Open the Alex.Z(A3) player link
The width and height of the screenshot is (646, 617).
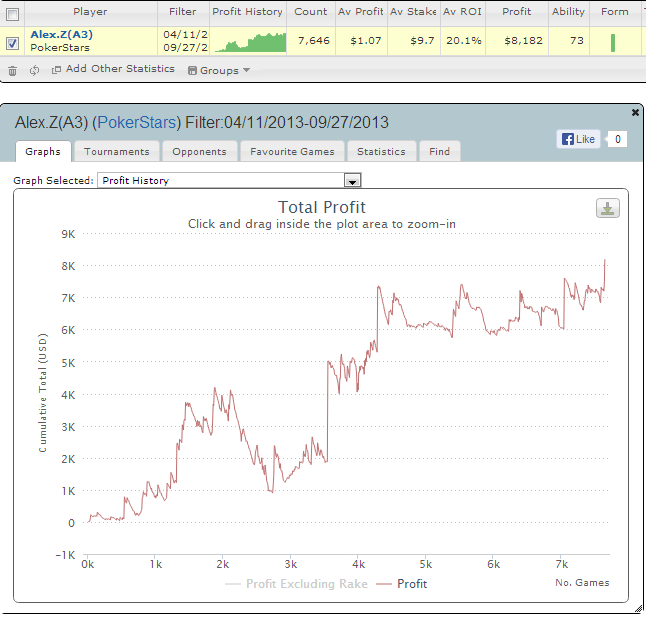[62, 35]
